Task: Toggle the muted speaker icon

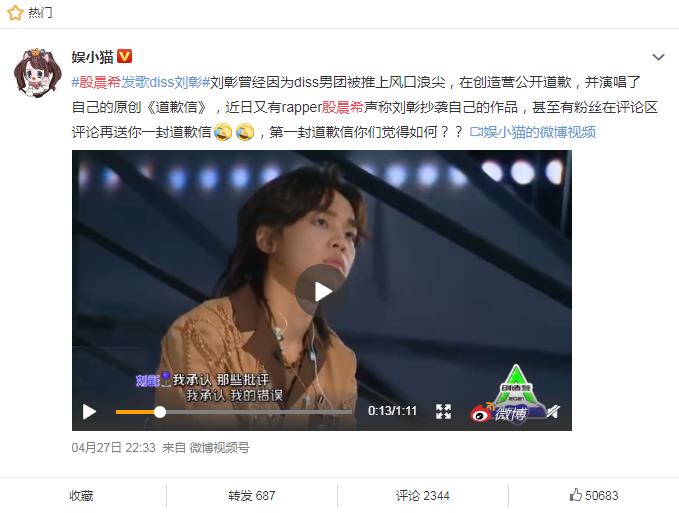Action: pos(553,411)
